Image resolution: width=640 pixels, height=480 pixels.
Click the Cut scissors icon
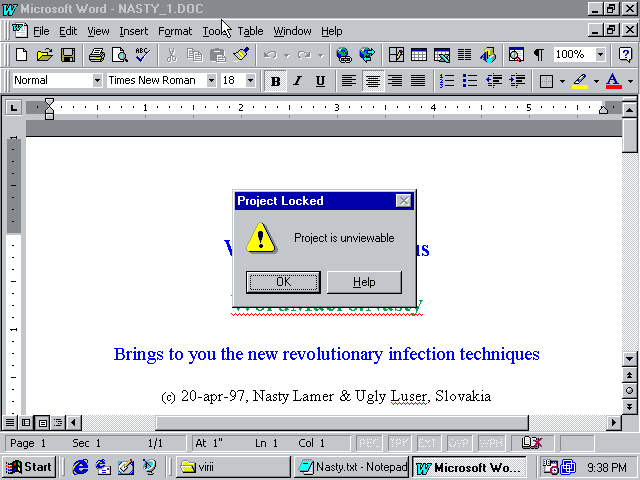click(x=172, y=55)
